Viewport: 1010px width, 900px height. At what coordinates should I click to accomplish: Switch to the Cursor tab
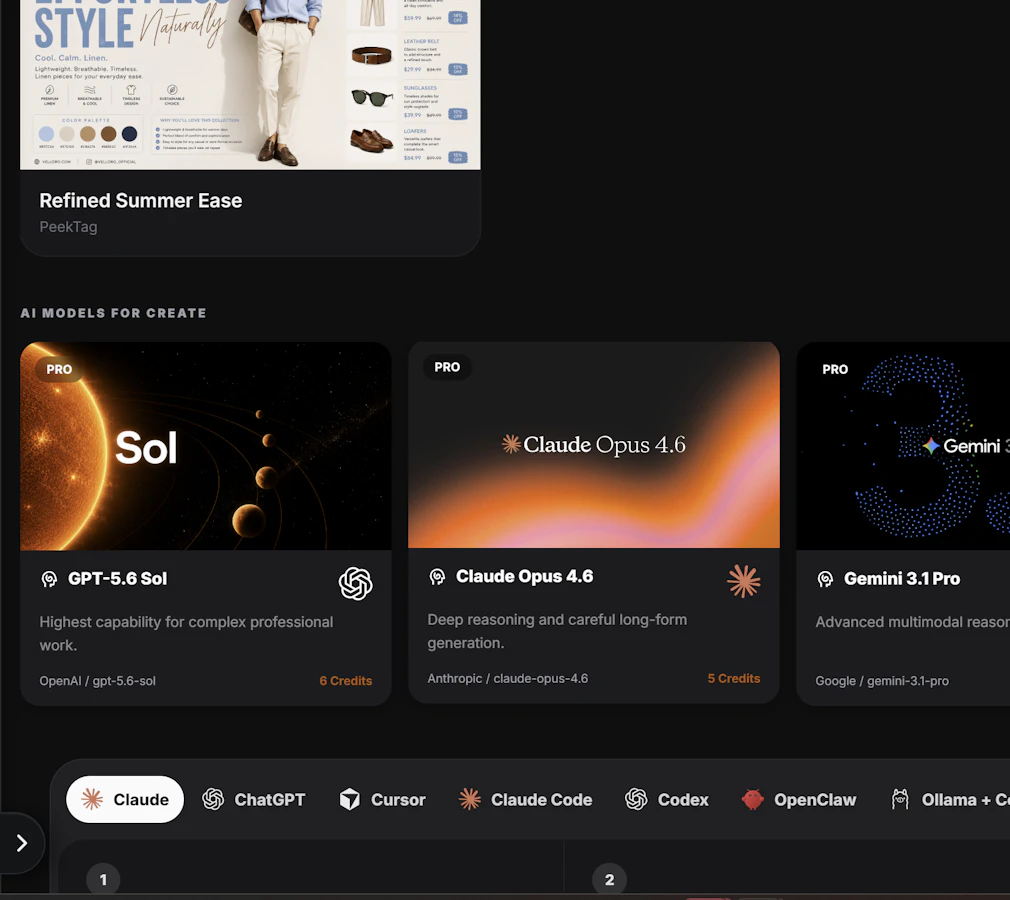383,799
